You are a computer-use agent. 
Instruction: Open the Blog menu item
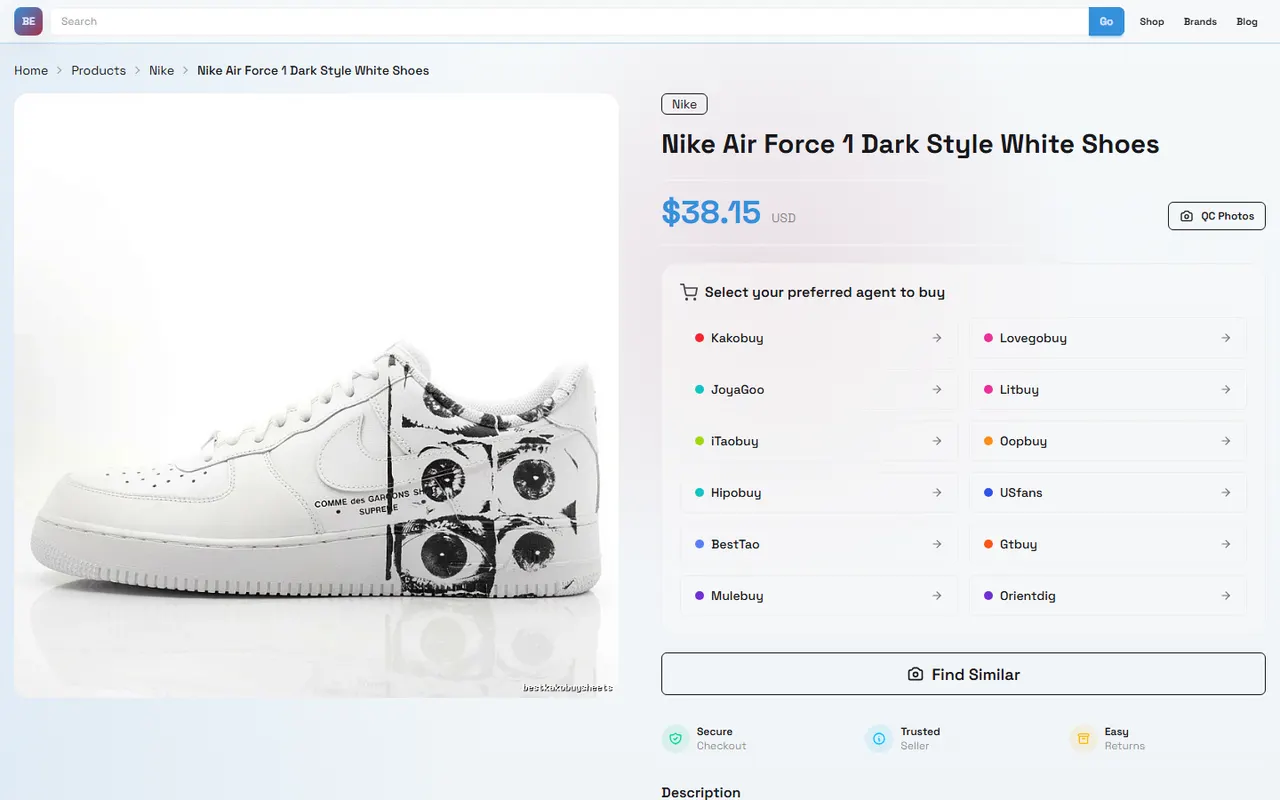1247,21
